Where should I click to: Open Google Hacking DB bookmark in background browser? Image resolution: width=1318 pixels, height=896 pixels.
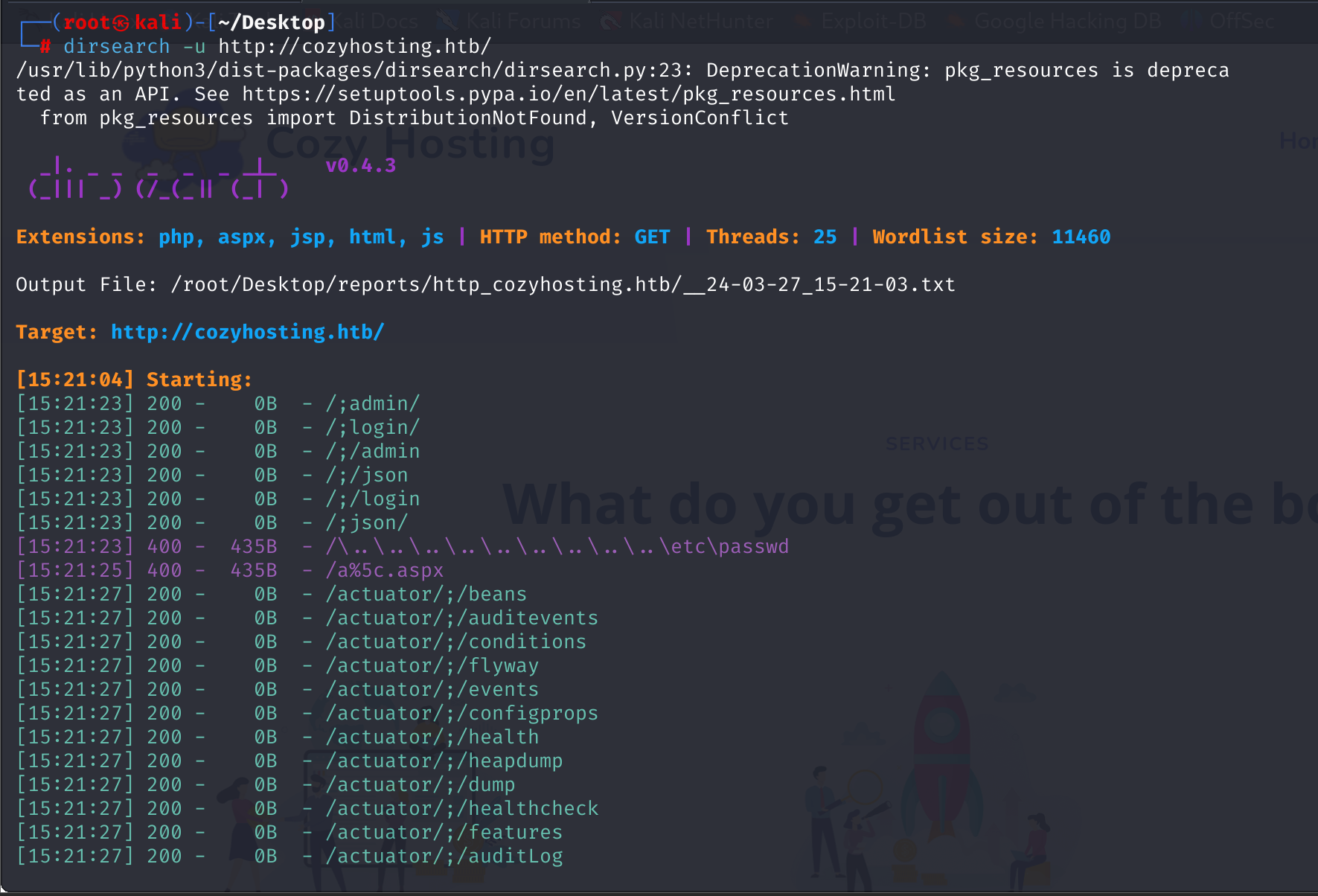[x=1056, y=21]
